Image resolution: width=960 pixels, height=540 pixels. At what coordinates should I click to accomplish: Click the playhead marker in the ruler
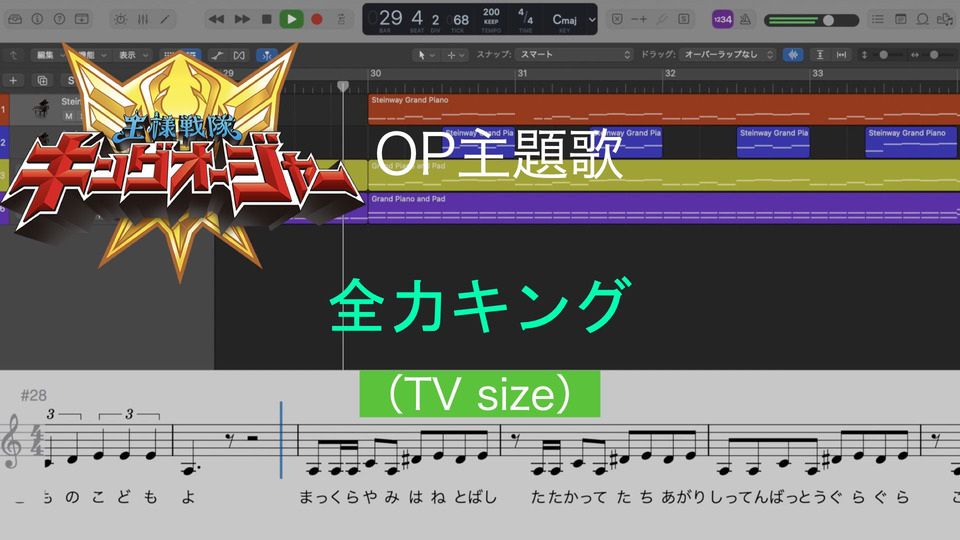[343, 86]
